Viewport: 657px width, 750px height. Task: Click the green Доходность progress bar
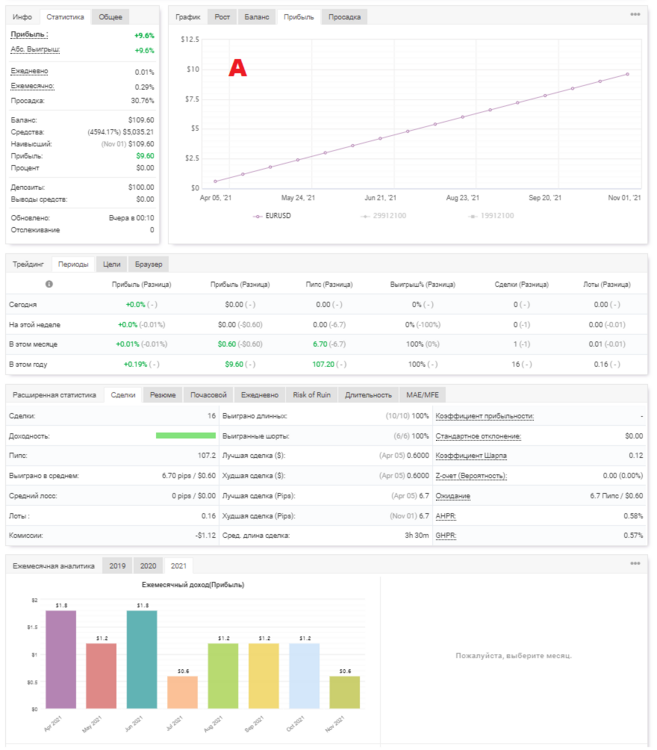pyautogui.click(x=186, y=435)
